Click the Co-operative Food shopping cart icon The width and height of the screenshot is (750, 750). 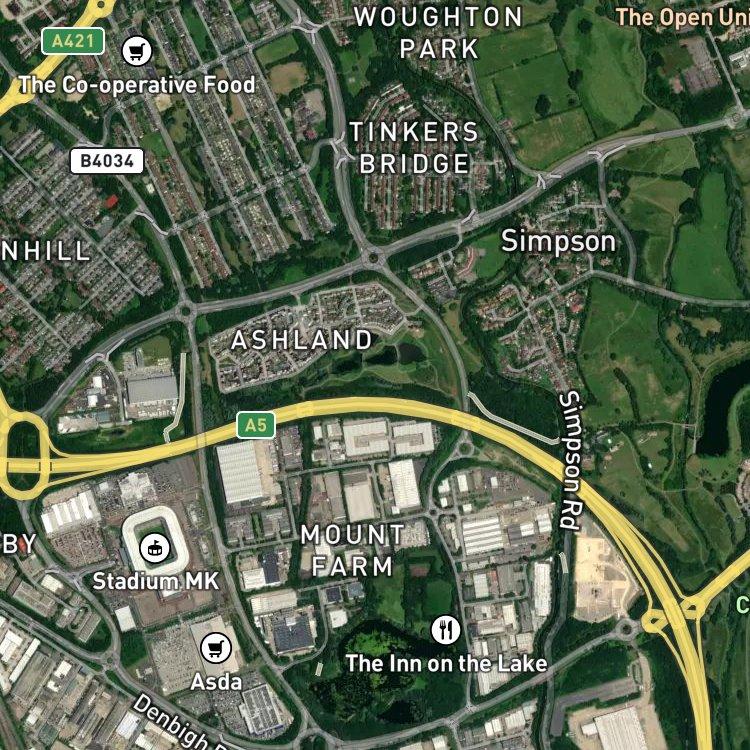pos(137,51)
